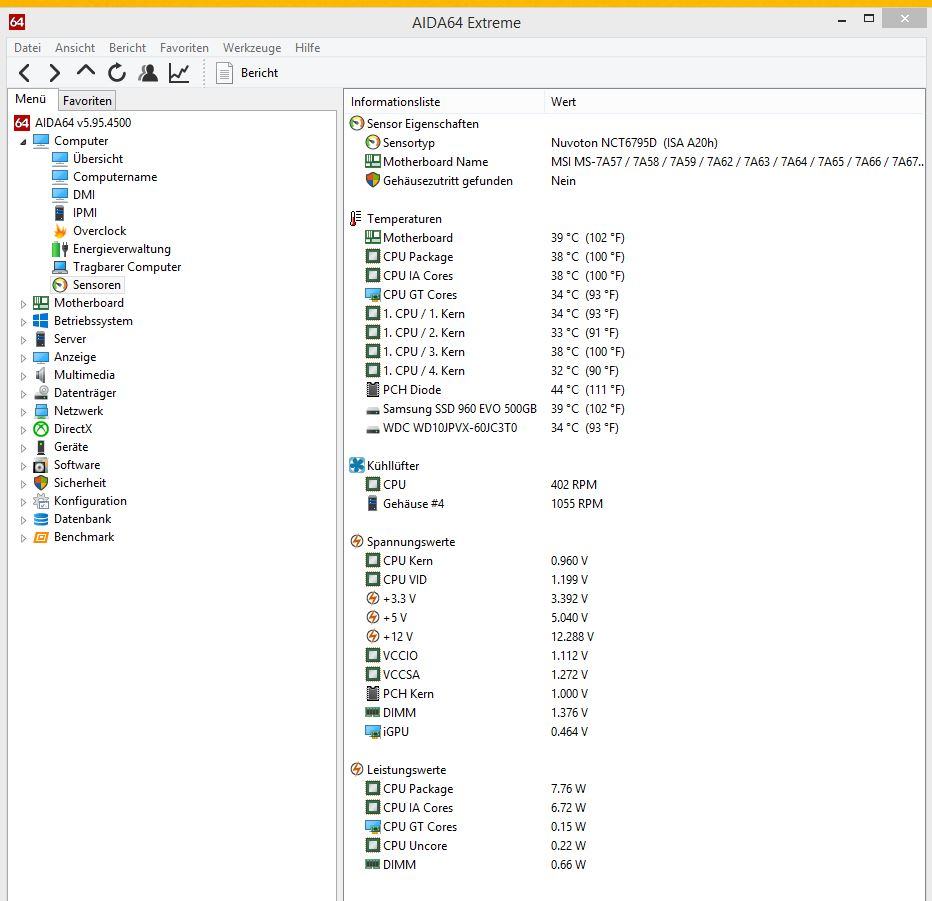Click the Wert column header

point(734,102)
